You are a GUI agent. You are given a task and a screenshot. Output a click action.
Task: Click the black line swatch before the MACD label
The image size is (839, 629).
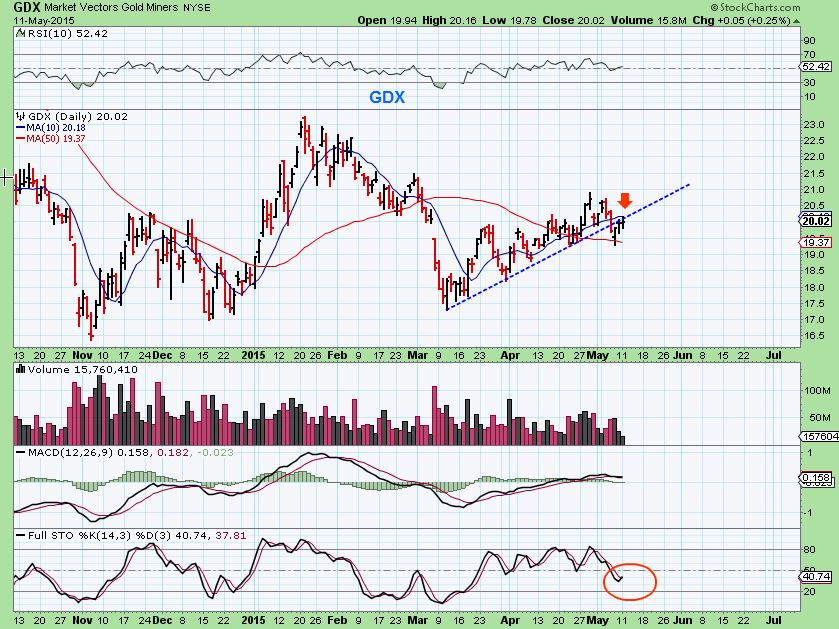tap(21, 452)
